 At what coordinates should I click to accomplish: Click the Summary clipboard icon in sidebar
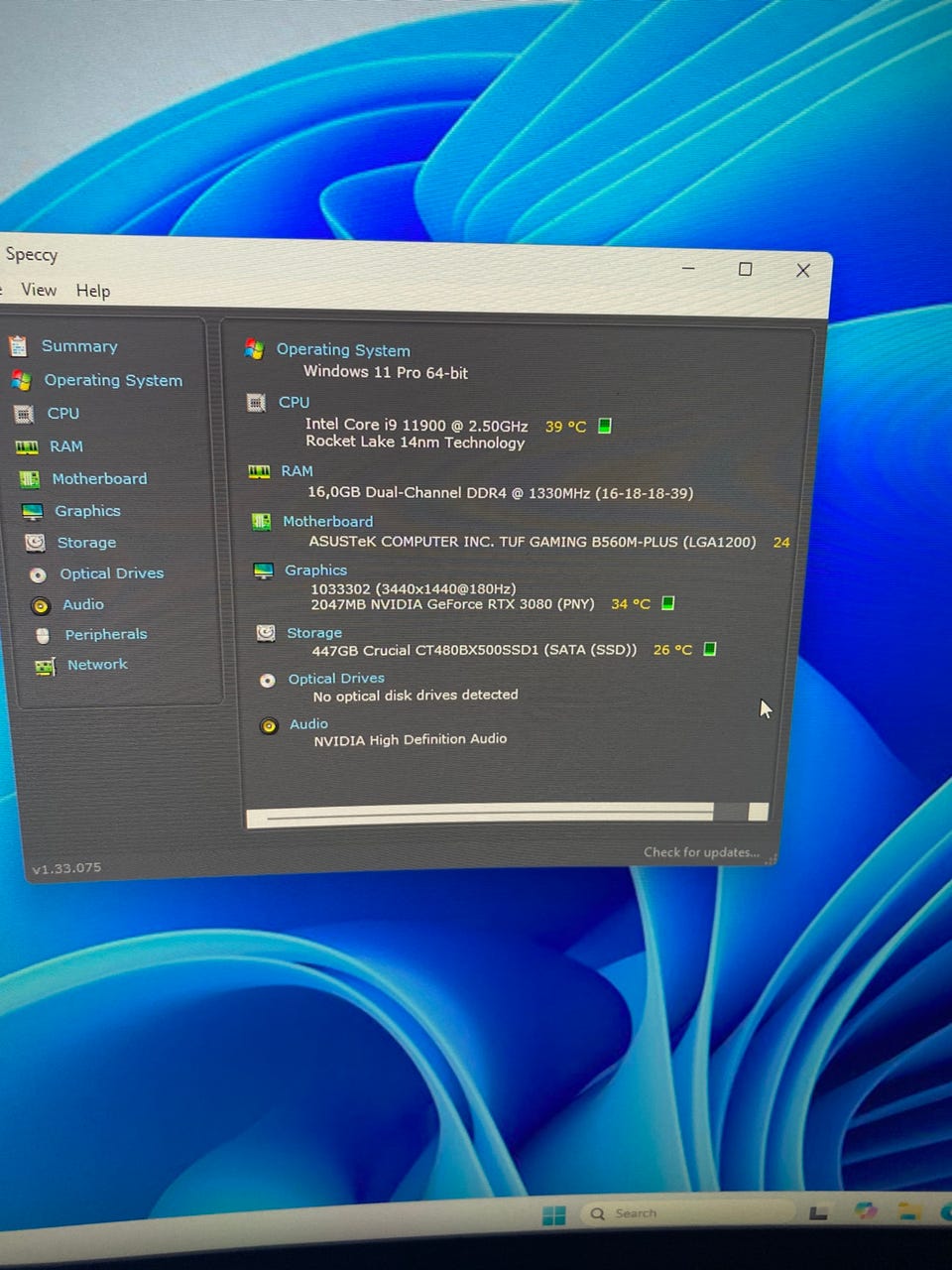(x=18, y=346)
